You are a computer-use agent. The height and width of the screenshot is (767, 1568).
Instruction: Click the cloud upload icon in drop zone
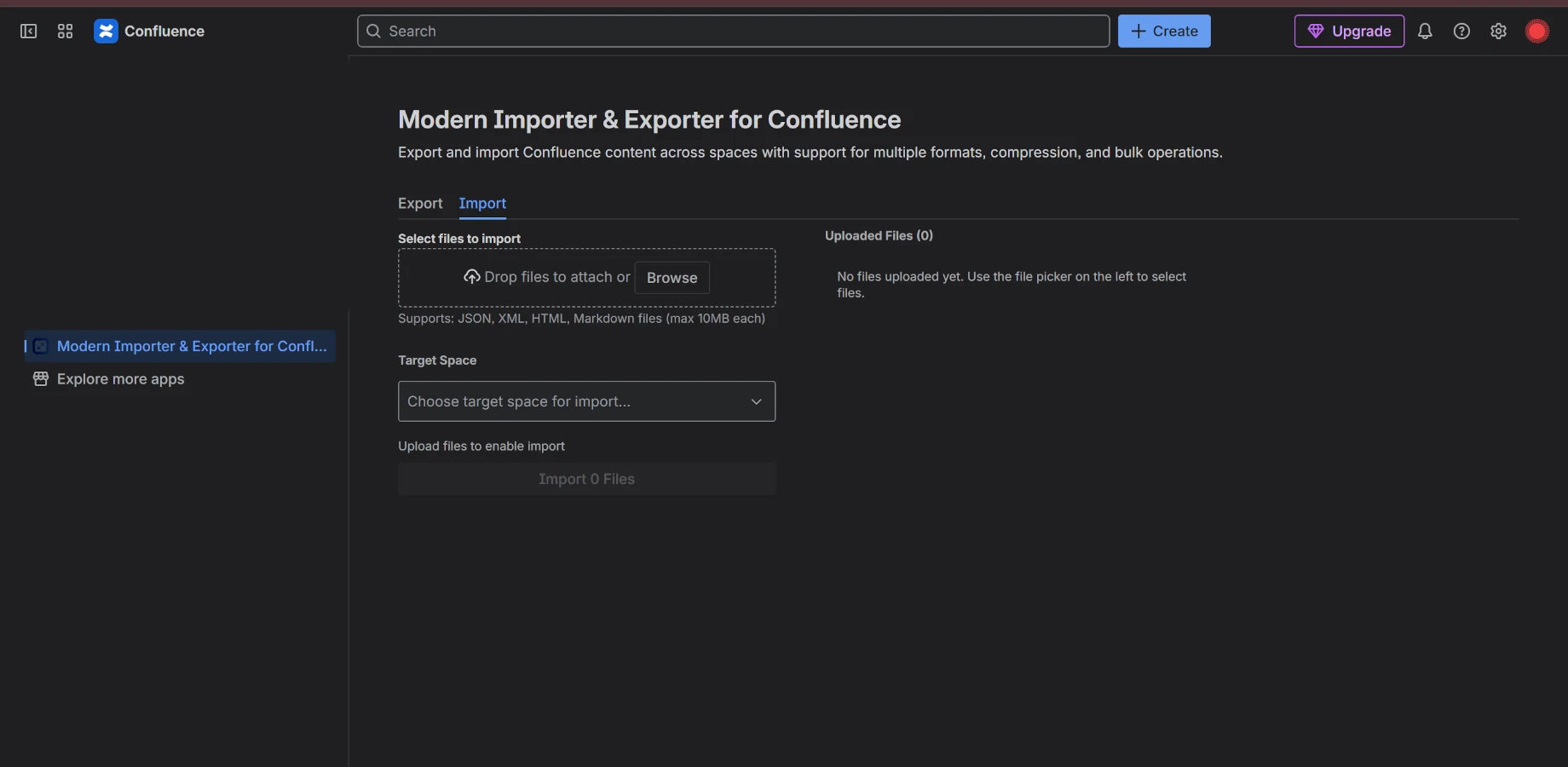pos(471,277)
